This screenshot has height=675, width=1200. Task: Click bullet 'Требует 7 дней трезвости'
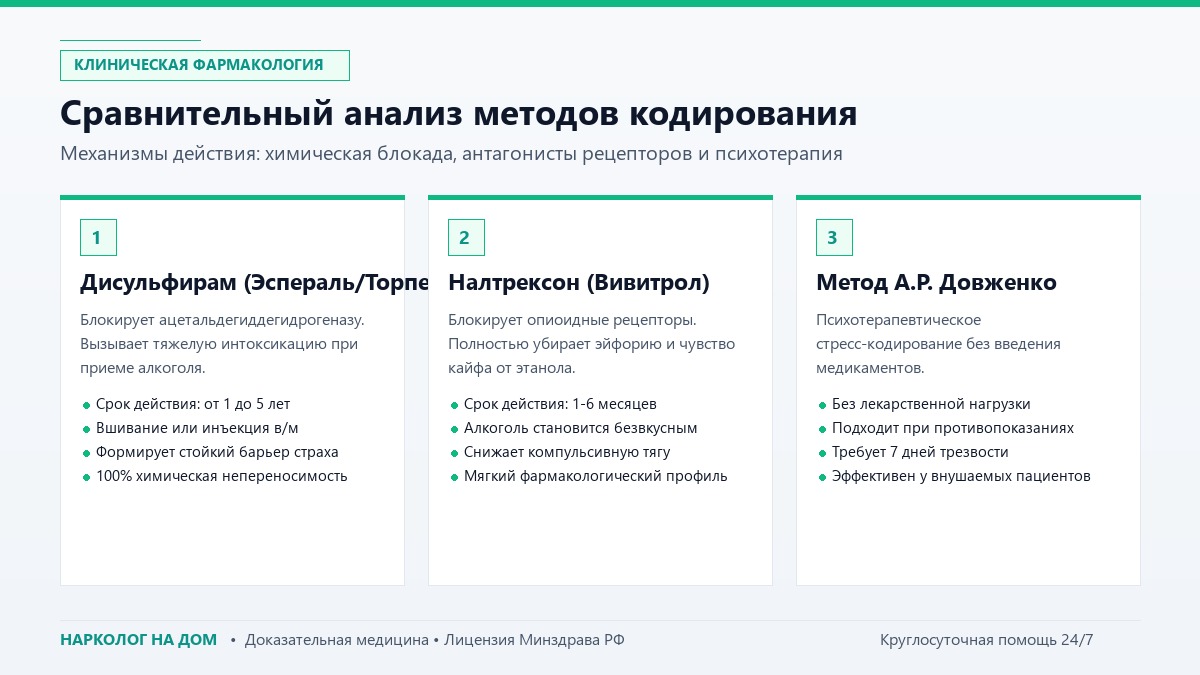tap(920, 452)
